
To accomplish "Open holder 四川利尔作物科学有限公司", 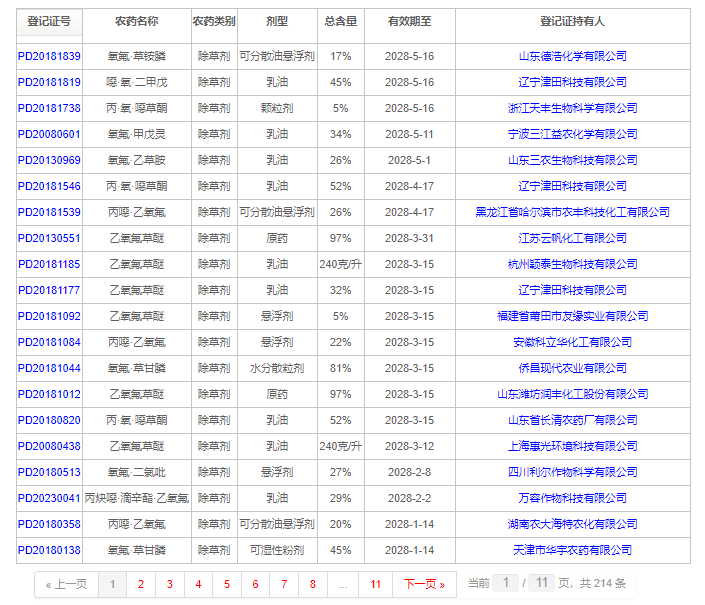I will tap(572, 472).
